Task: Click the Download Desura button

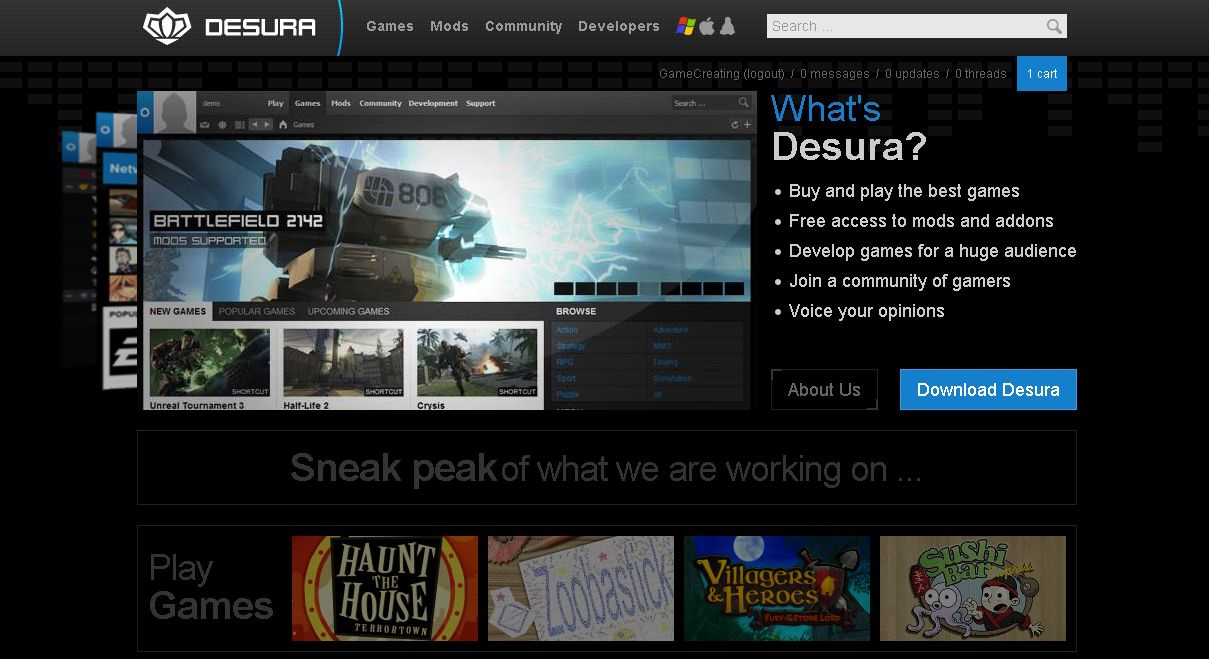Action: pyautogui.click(x=988, y=390)
